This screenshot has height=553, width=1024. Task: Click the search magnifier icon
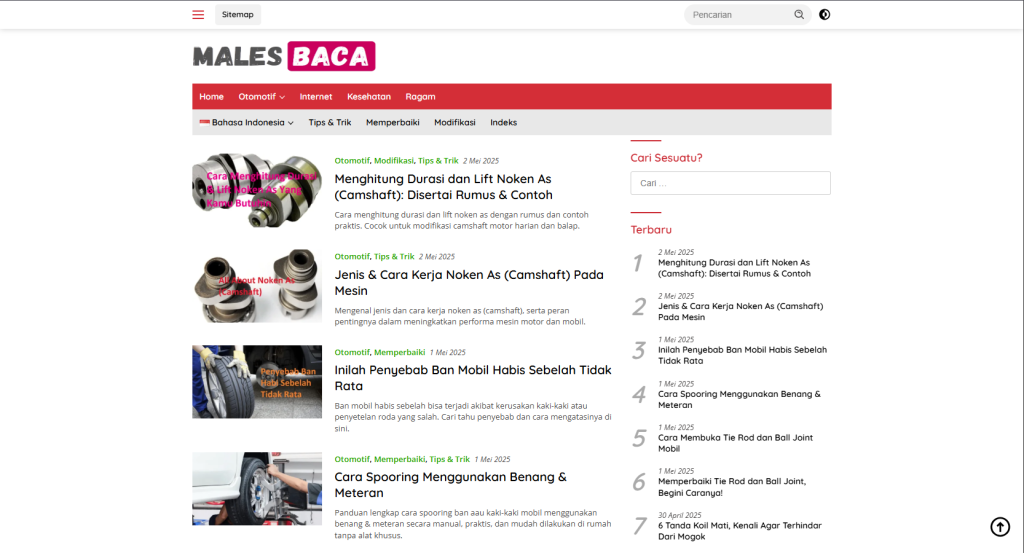tap(798, 15)
